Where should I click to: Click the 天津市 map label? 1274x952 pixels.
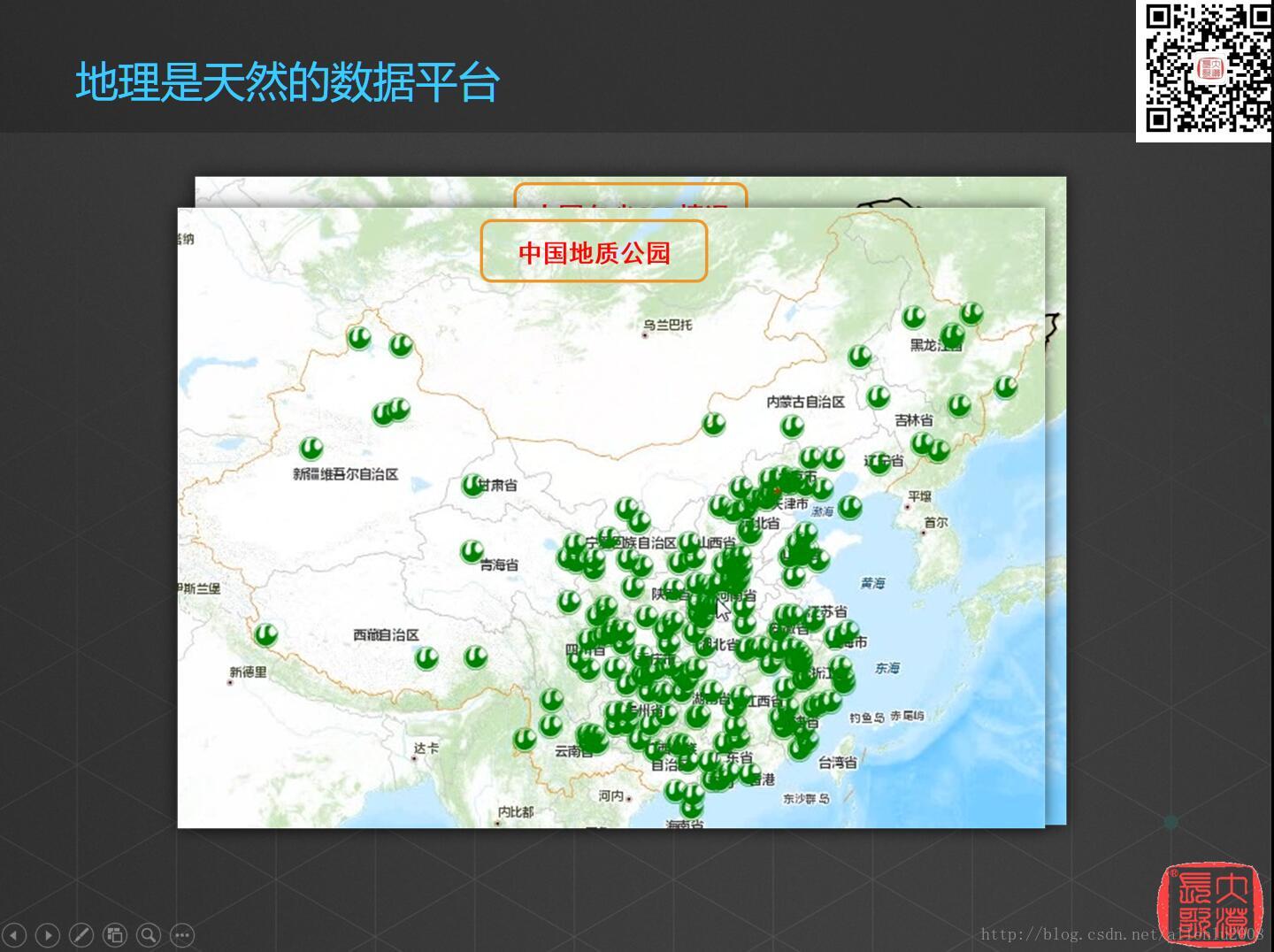(x=790, y=503)
